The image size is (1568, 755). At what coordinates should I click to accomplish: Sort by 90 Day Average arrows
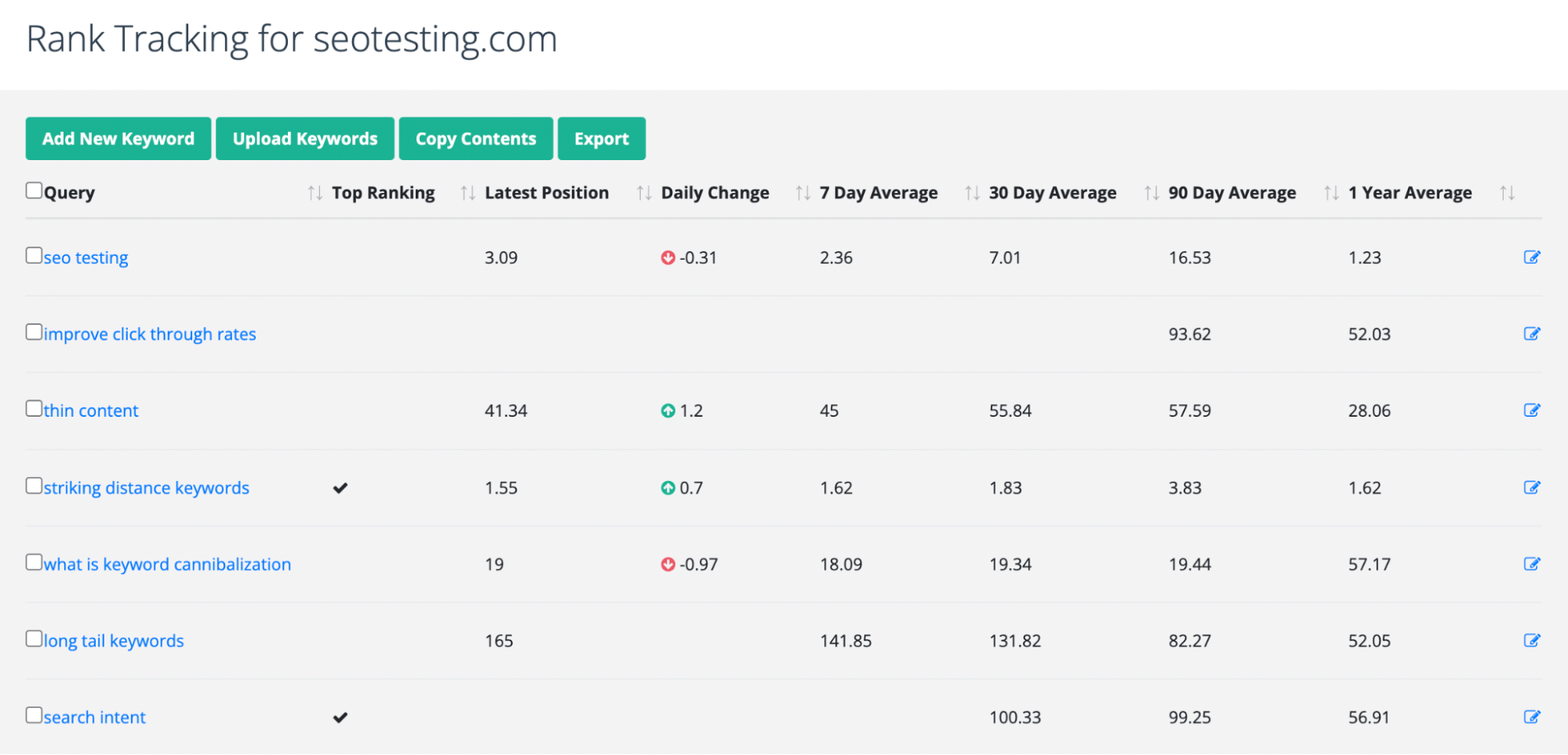click(1331, 193)
